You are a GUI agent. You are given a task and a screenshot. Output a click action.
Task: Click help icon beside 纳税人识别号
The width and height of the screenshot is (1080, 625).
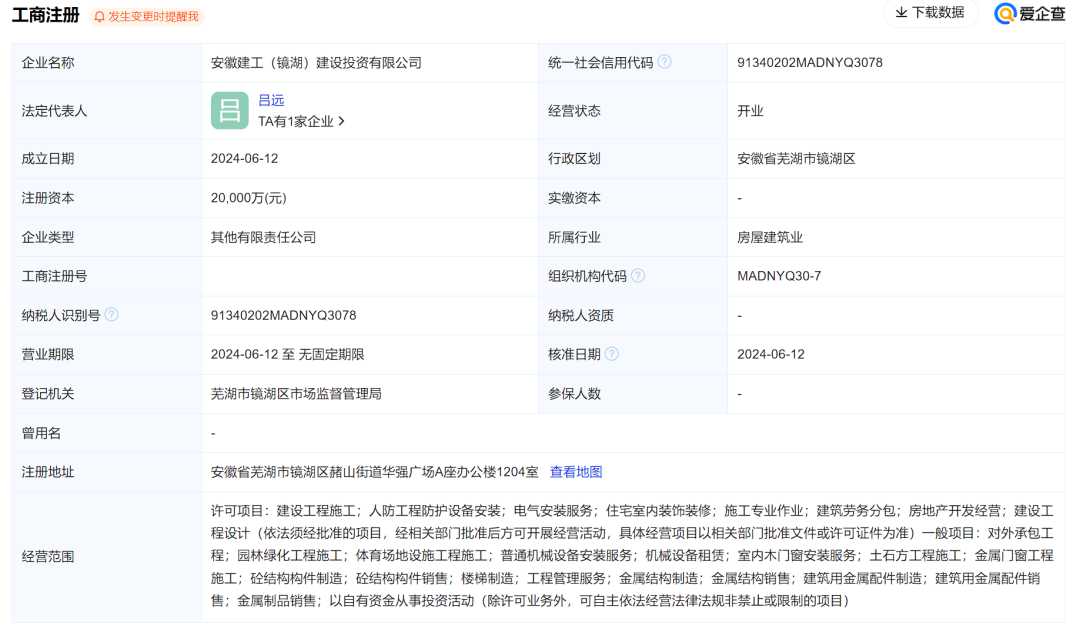[x=111, y=315]
